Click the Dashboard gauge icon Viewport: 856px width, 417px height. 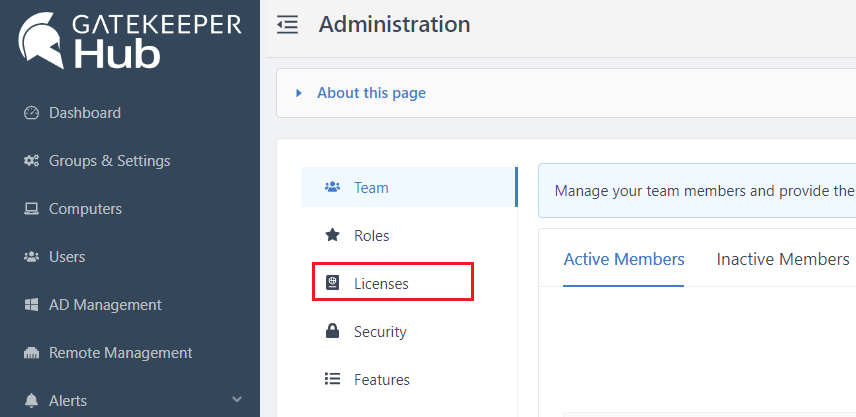31,113
